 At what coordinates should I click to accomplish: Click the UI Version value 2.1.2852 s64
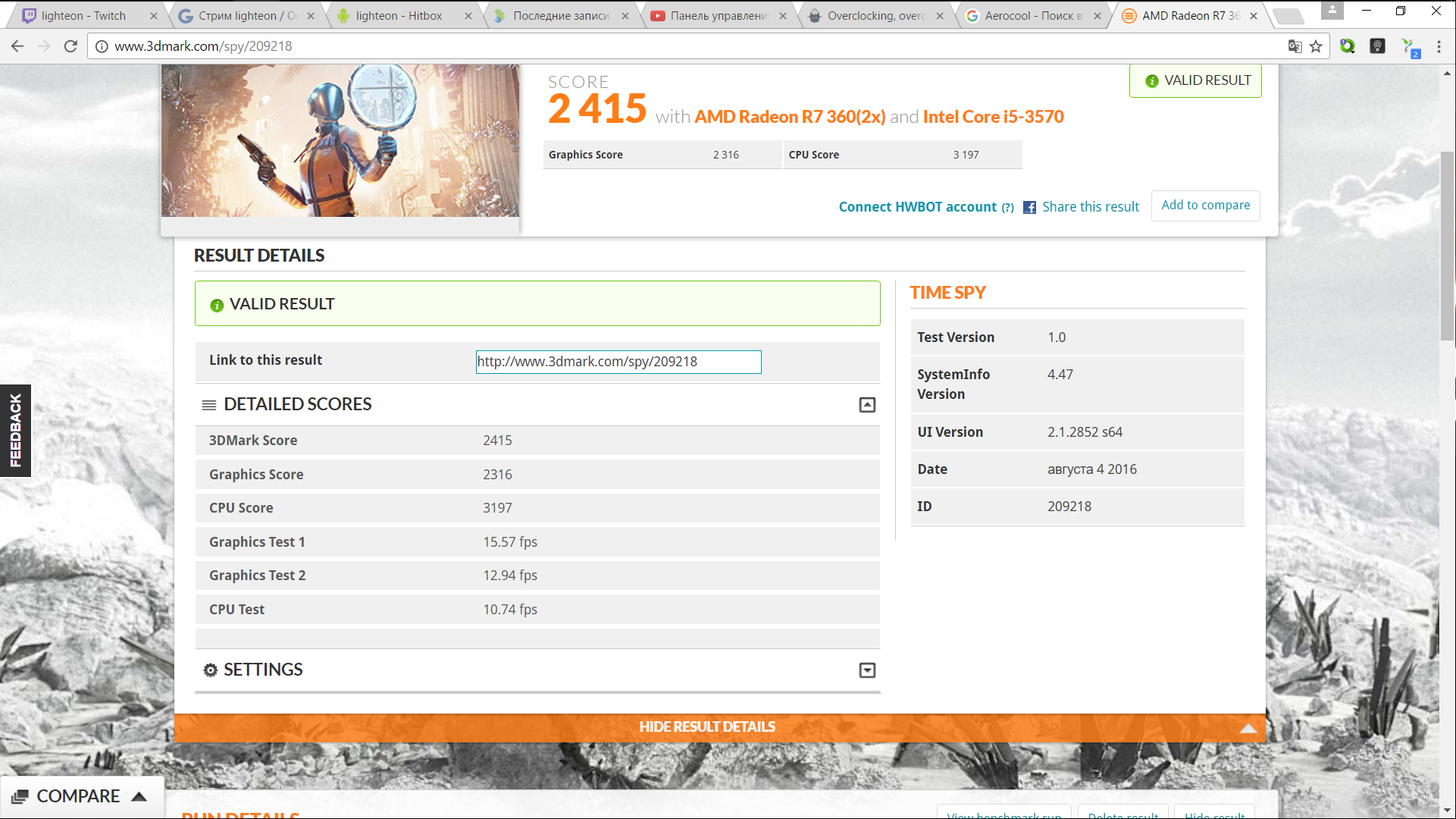(1085, 432)
